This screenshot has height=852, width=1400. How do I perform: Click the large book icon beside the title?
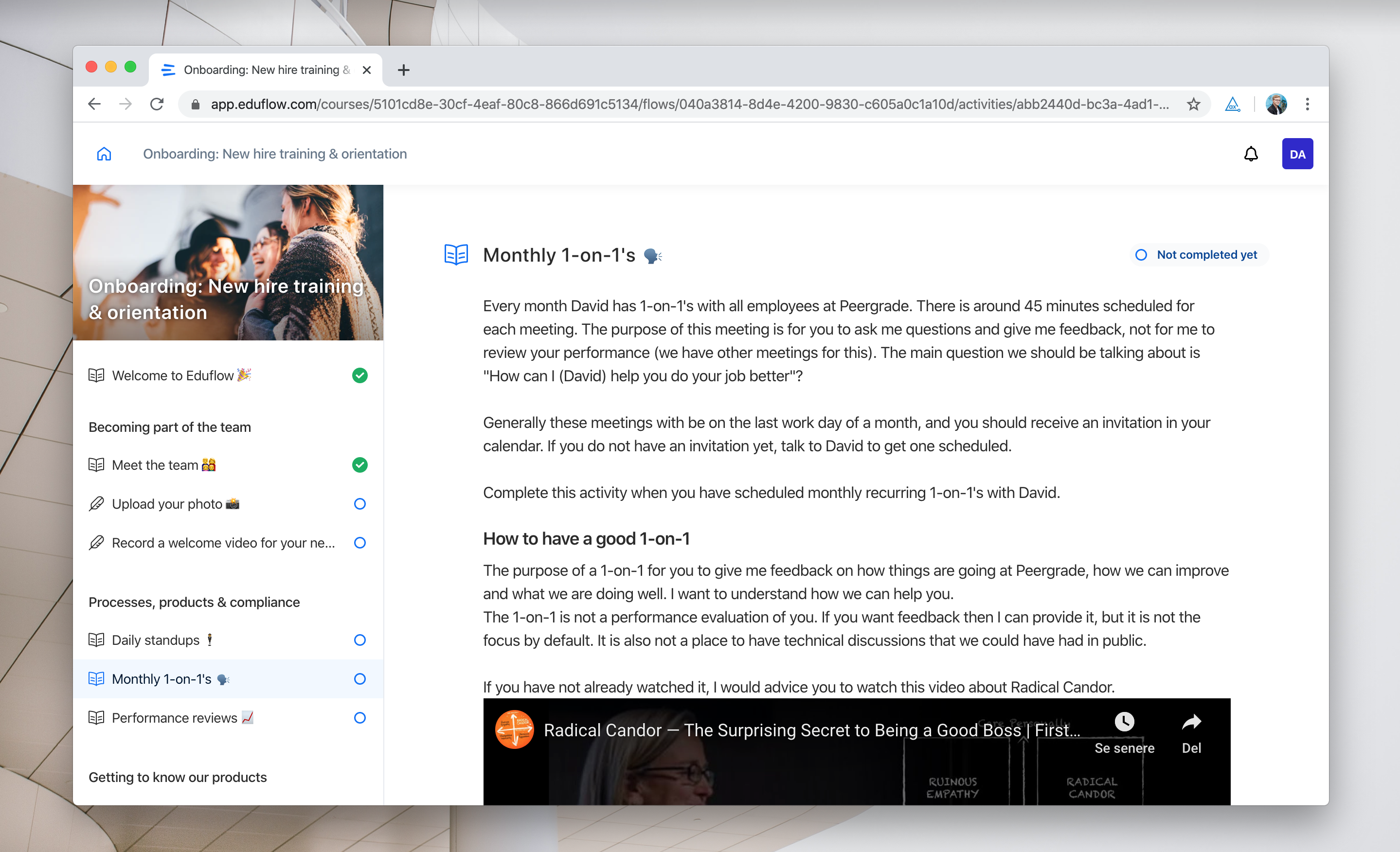coord(456,255)
